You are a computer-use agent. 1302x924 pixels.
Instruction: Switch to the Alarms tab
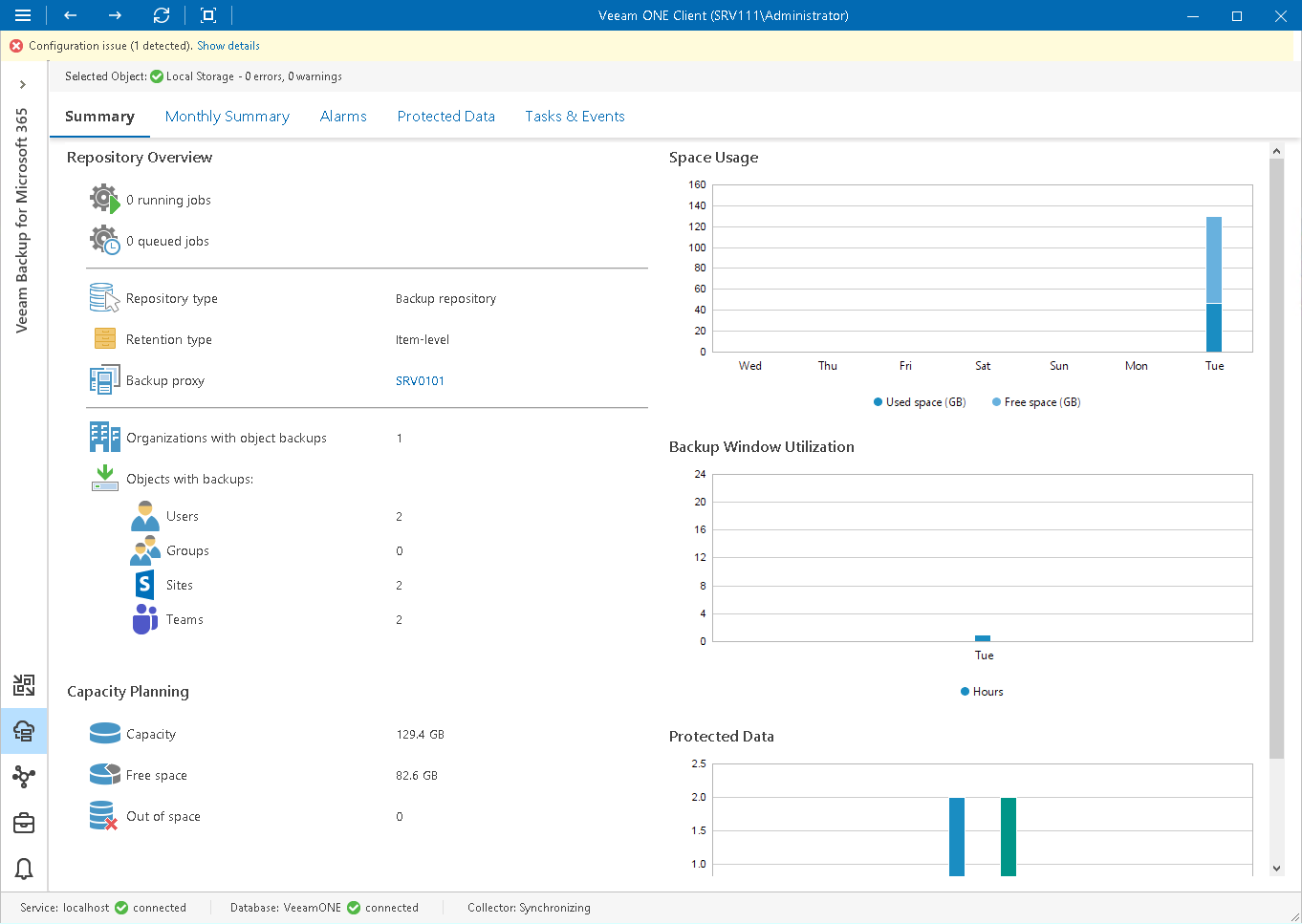[x=343, y=116]
